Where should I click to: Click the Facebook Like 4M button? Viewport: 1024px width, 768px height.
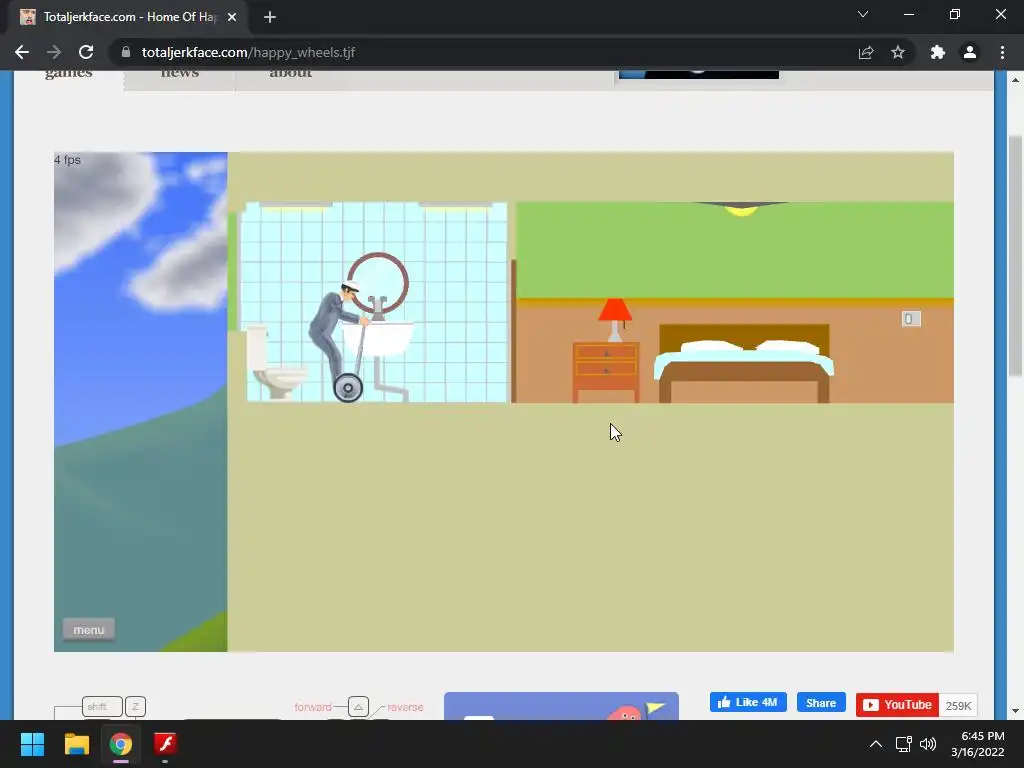pyautogui.click(x=748, y=703)
